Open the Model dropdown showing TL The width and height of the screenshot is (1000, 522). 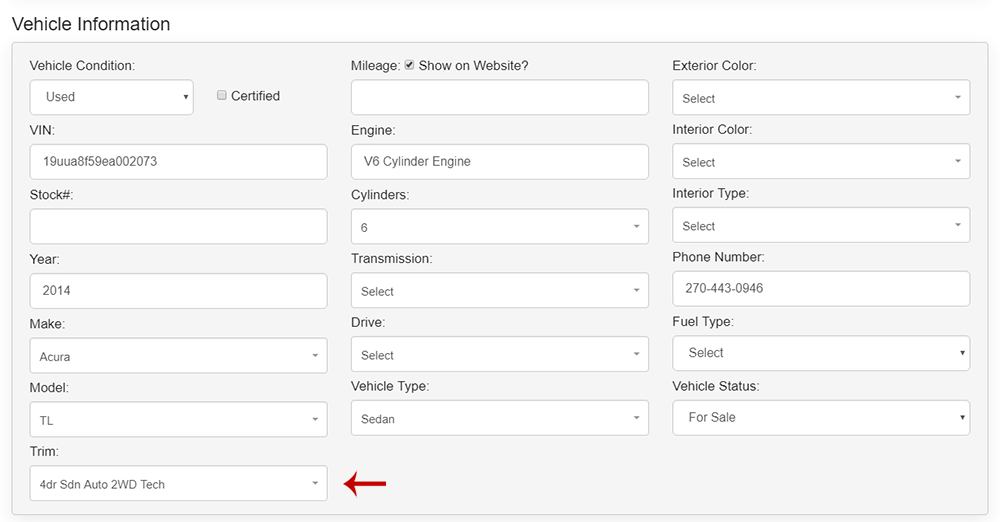pos(178,420)
